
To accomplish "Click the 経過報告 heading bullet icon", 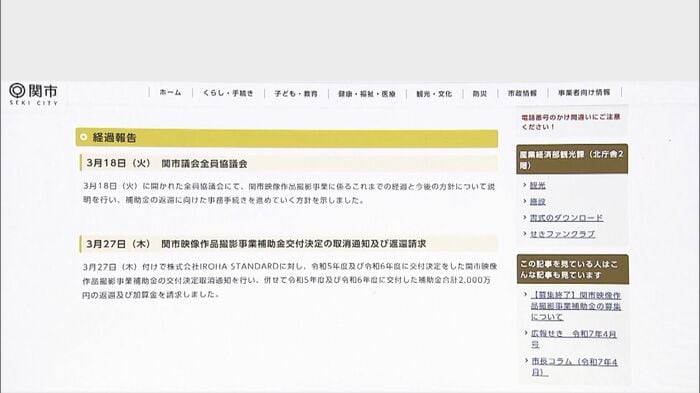I will pos(83,137).
